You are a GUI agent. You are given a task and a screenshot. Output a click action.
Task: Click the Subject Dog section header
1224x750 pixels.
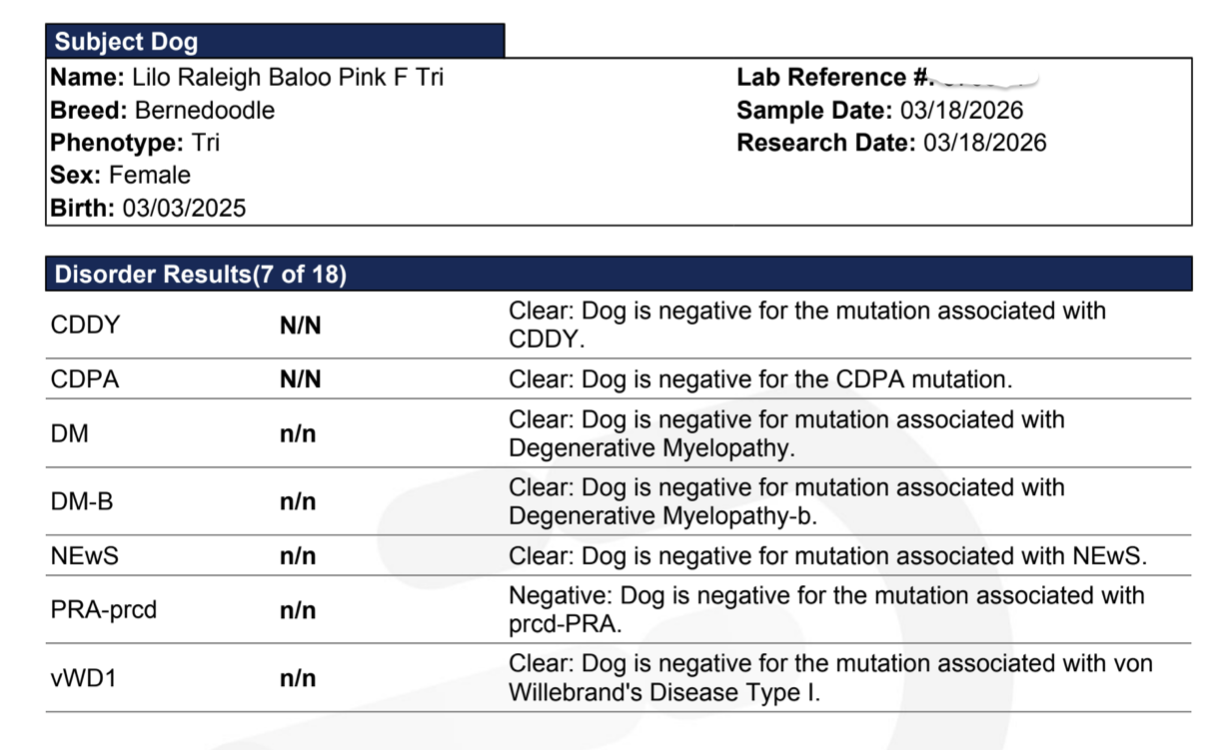275,41
